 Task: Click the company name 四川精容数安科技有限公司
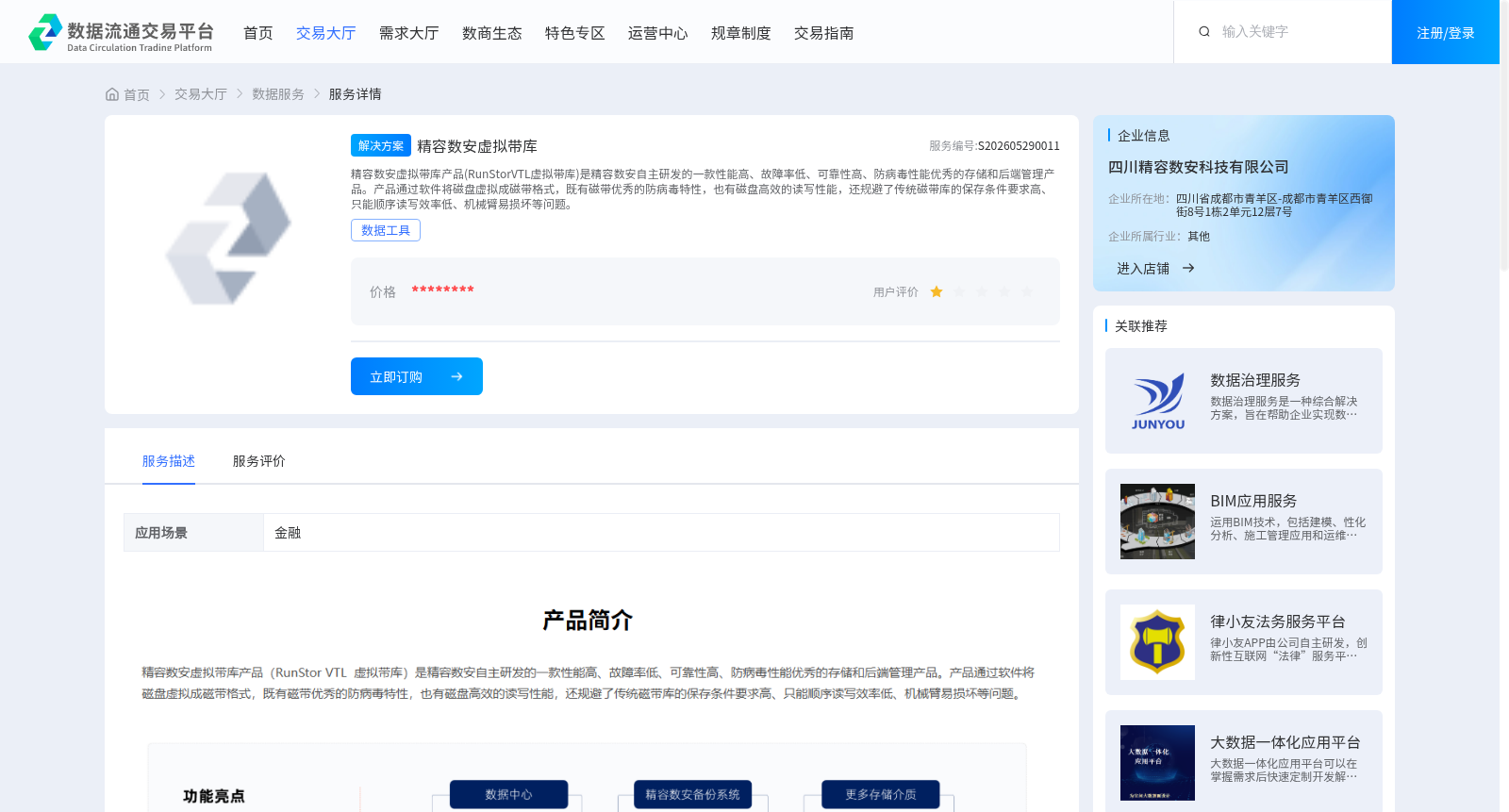(1199, 167)
